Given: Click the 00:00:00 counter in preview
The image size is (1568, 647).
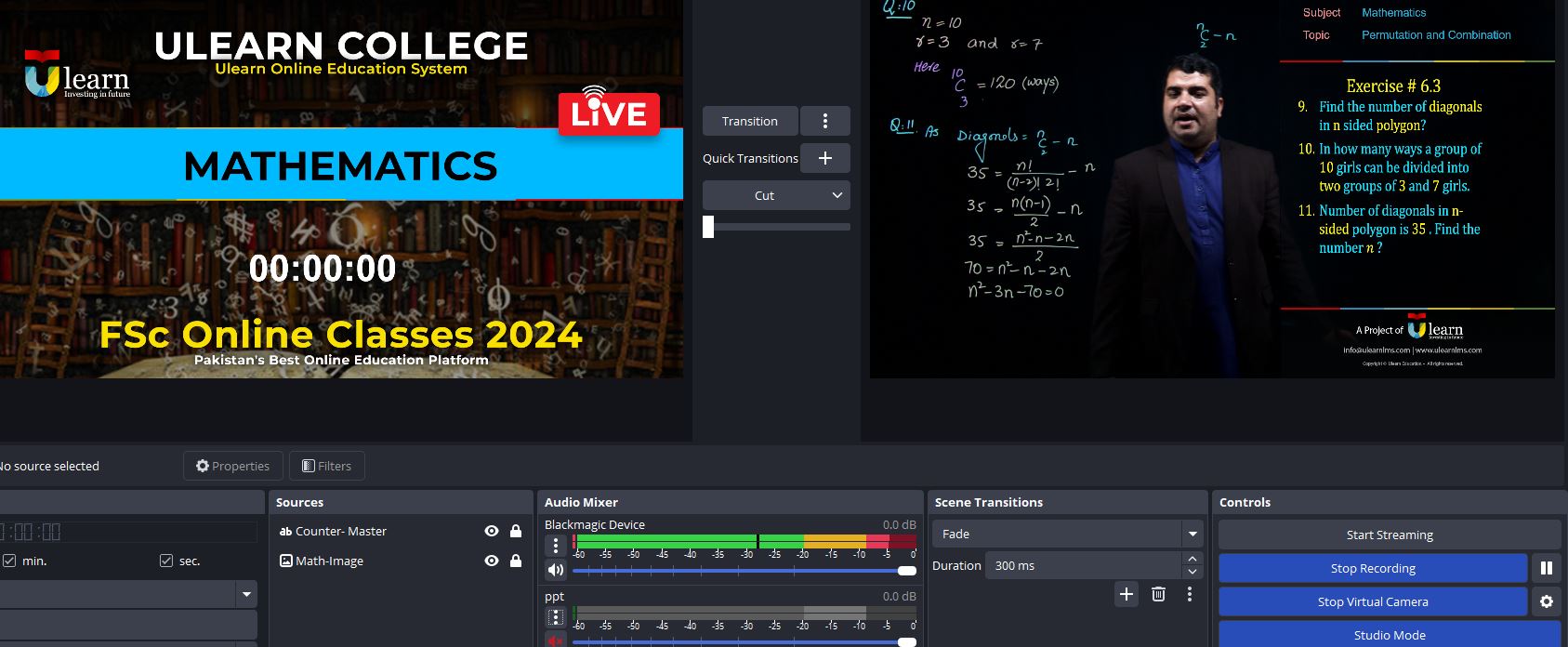Looking at the screenshot, I should (x=323, y=269).
